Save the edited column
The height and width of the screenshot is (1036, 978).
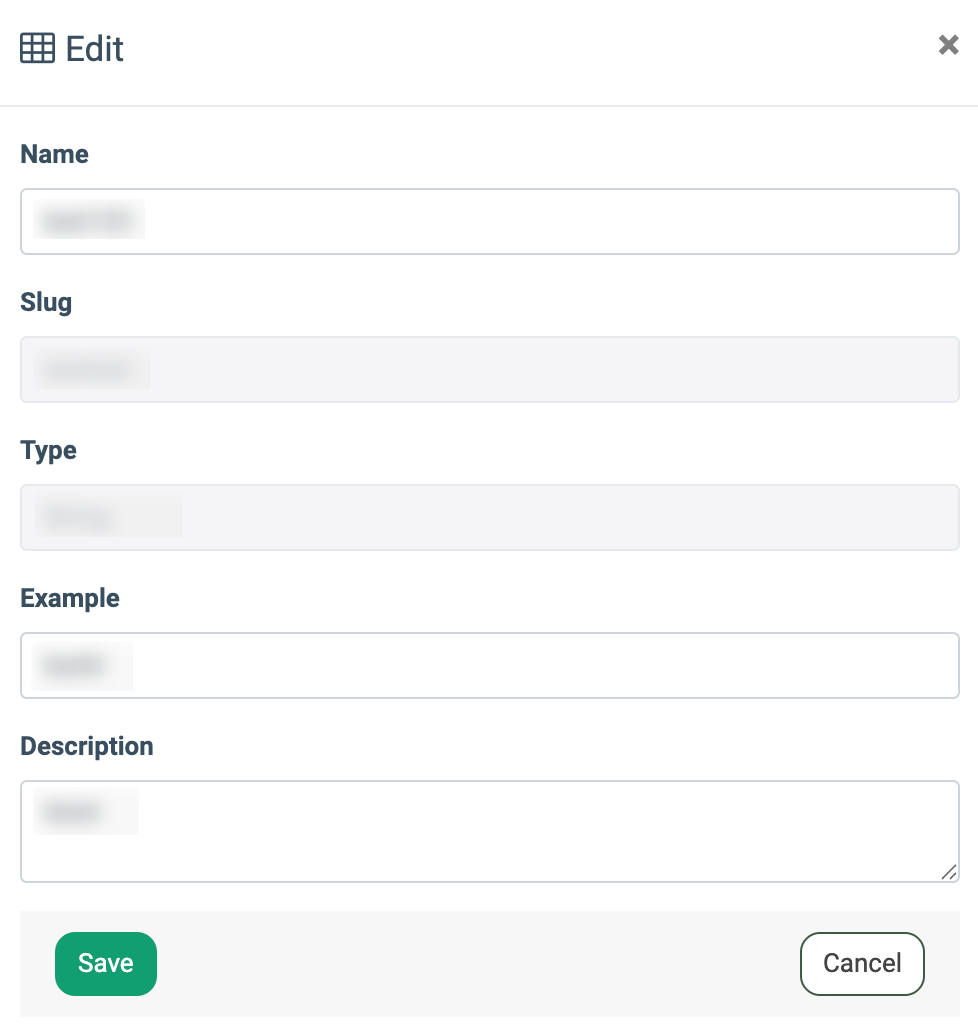tap(106, 963)
